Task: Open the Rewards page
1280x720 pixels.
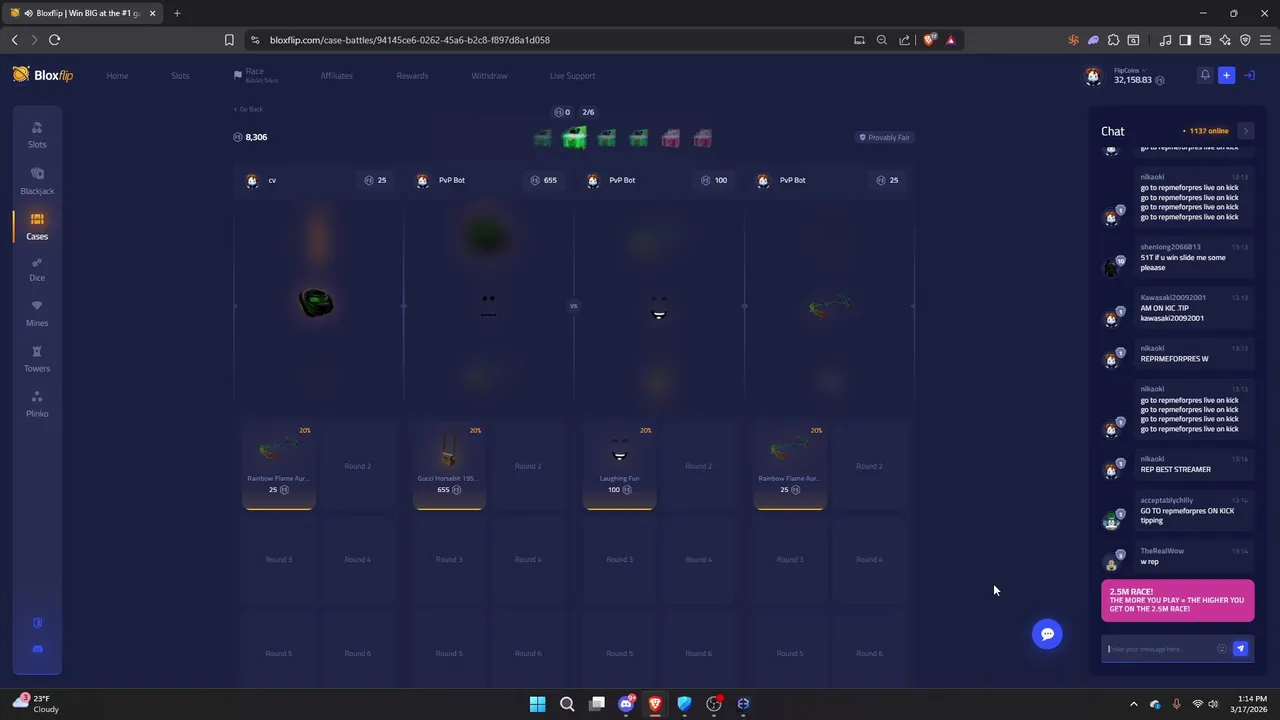Action: (x=412, y=76)
